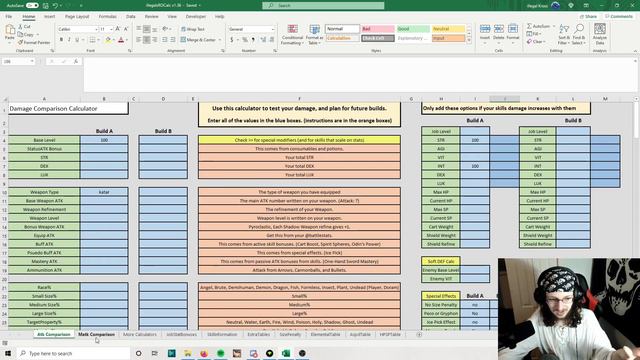
Task: Apply the red Font Color swatch
Action: [x=121, y=40]
